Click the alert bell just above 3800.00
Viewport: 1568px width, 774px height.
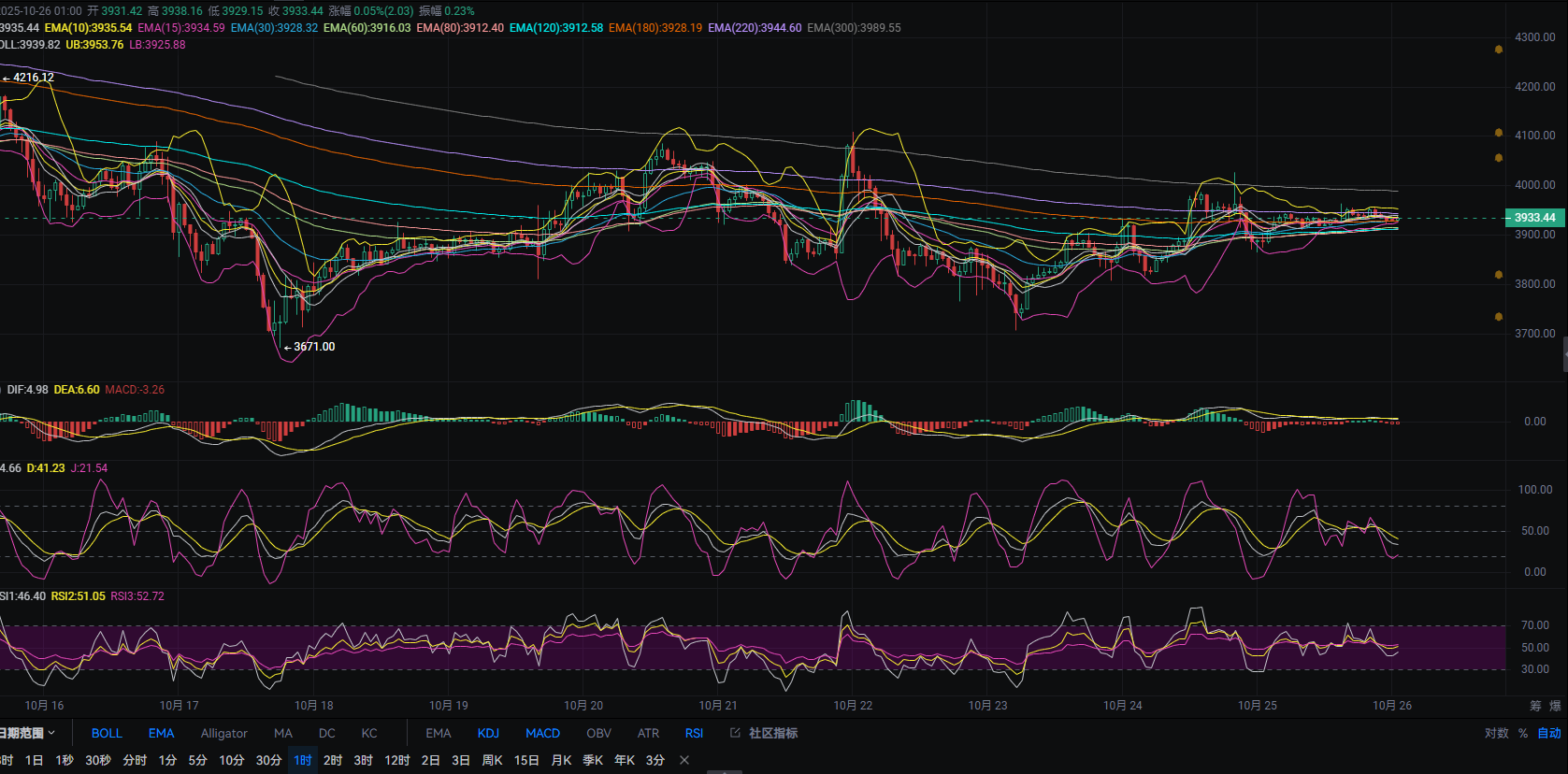1499,275
